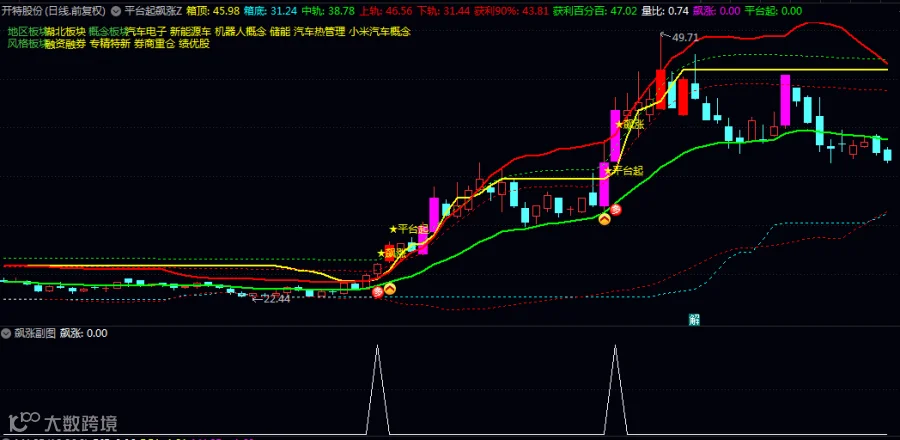Image resolution: width=900 pixels, height=440 pixels.
Task: Select the red 多 marker beneath the second ★平台起
Action: click(x=616, y=210)
